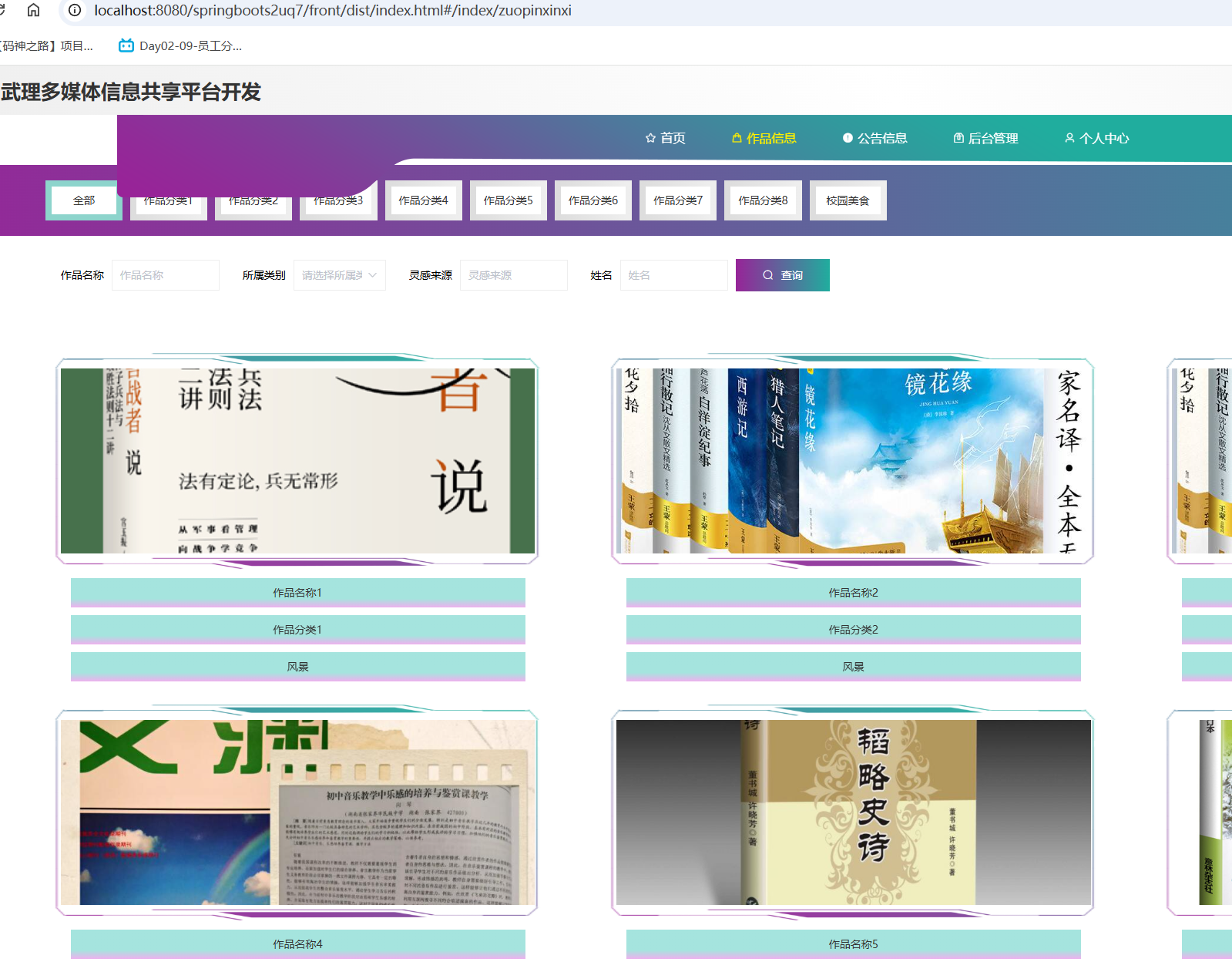Click 风景 under 作品名称2 card
1232x962 pixels.
pos(853,667)
